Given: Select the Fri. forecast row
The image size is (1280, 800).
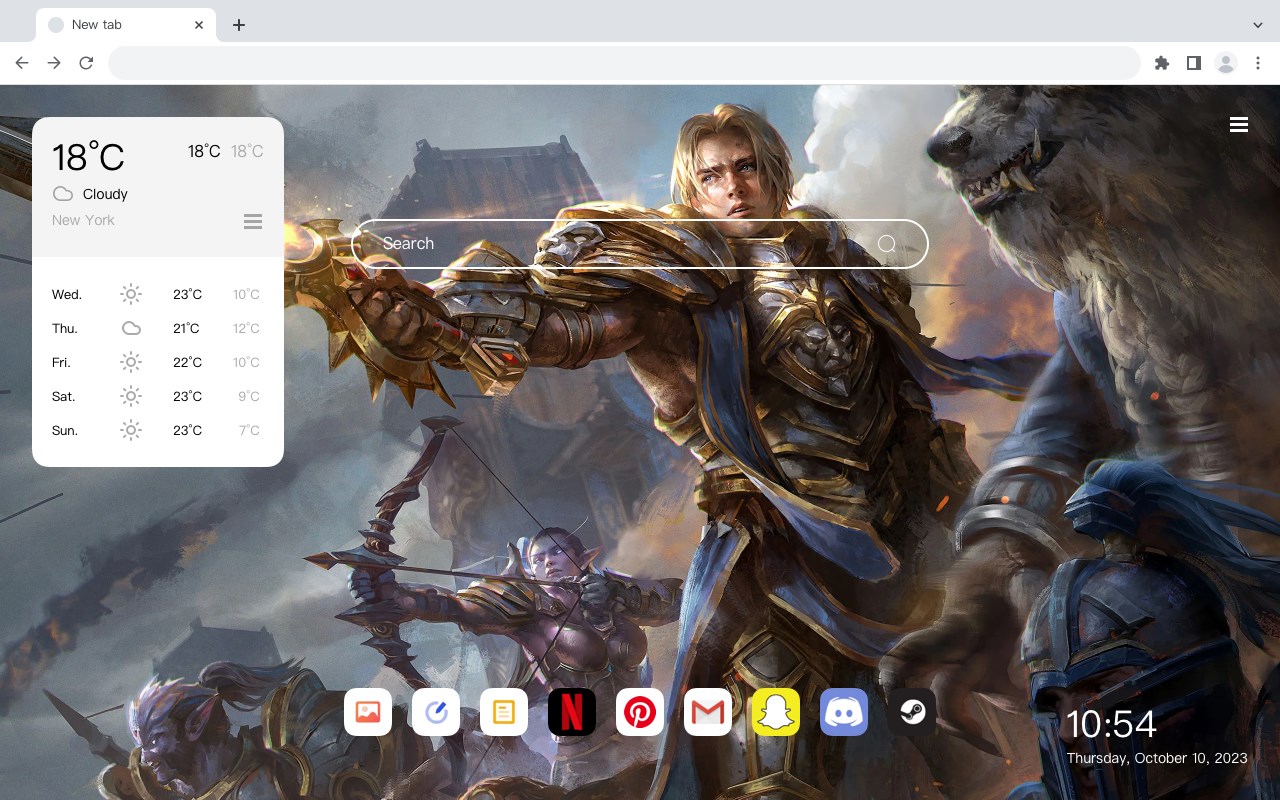Looking at the screenshot, I should [158, 362].
